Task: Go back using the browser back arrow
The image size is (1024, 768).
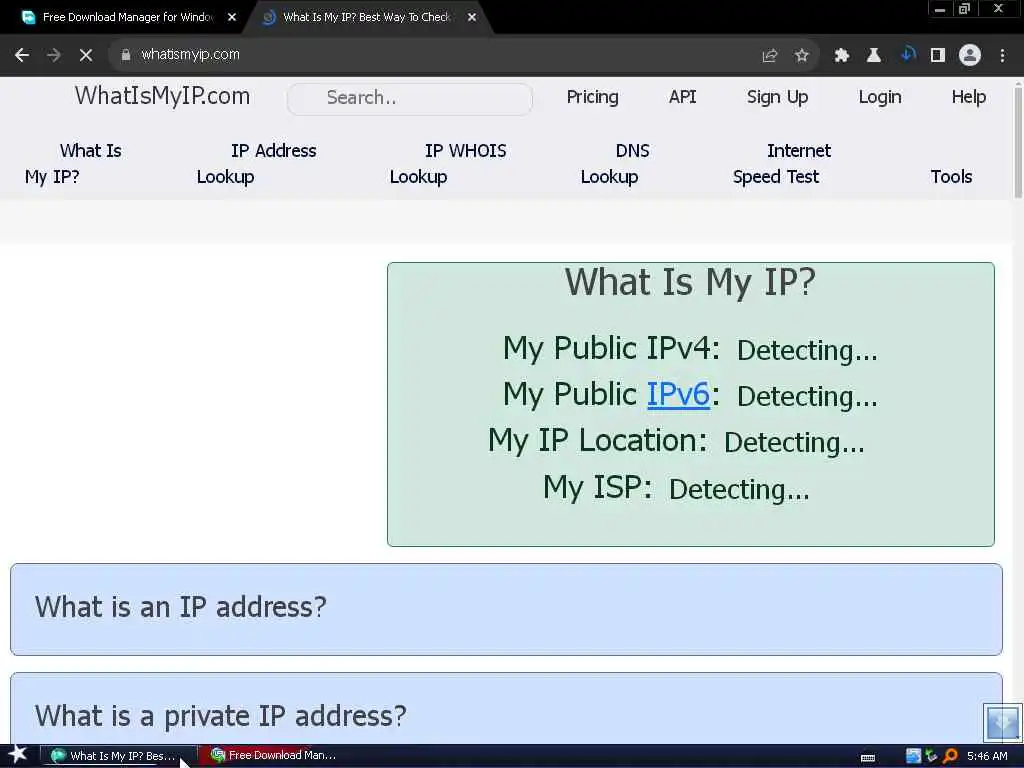Action: pyautogui.click(x=22, y=55)
